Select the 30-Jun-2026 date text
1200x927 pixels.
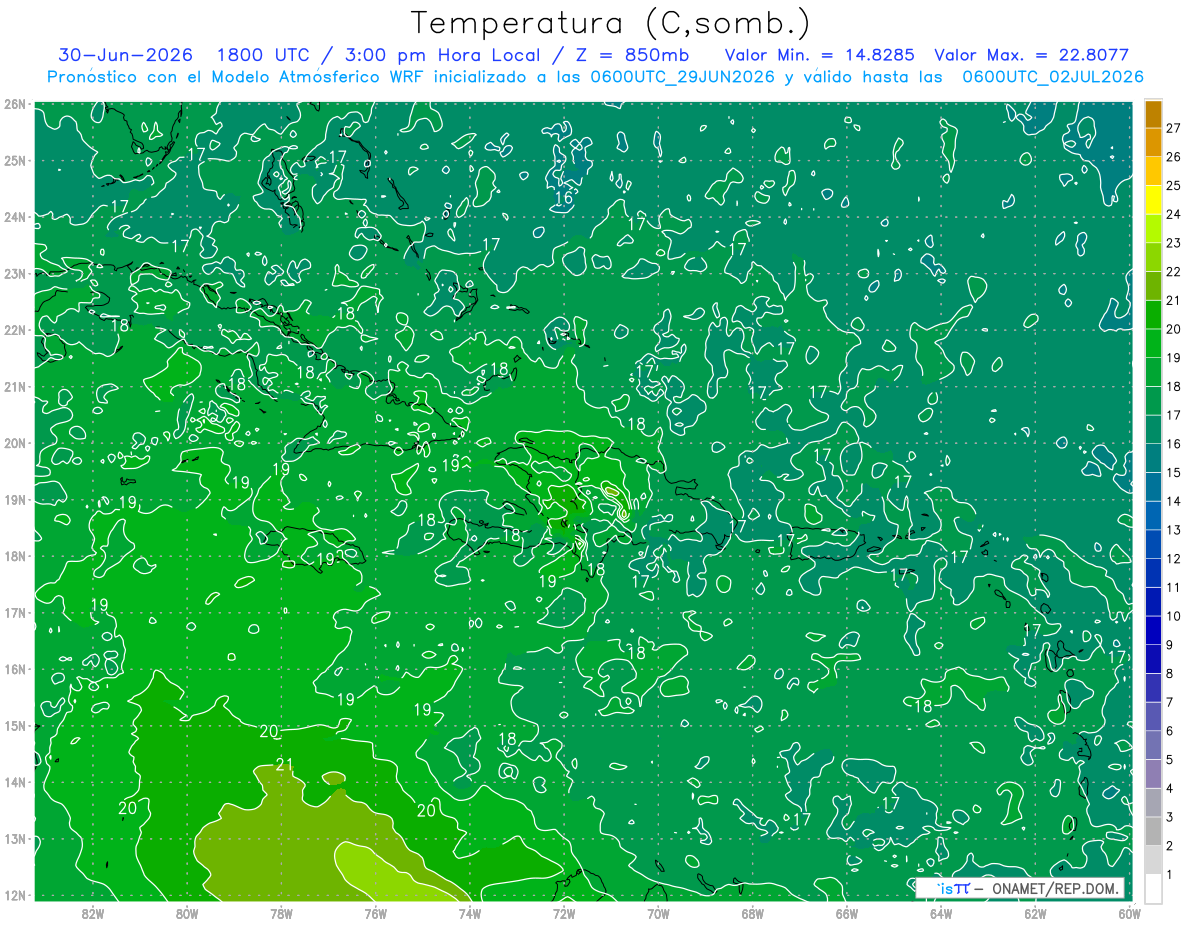click(x=126, y=55)
